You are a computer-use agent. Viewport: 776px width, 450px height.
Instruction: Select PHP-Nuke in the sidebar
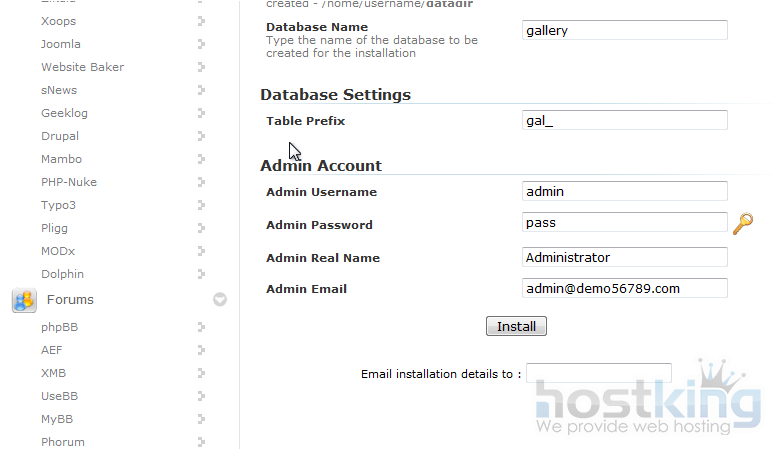(69, 182)
